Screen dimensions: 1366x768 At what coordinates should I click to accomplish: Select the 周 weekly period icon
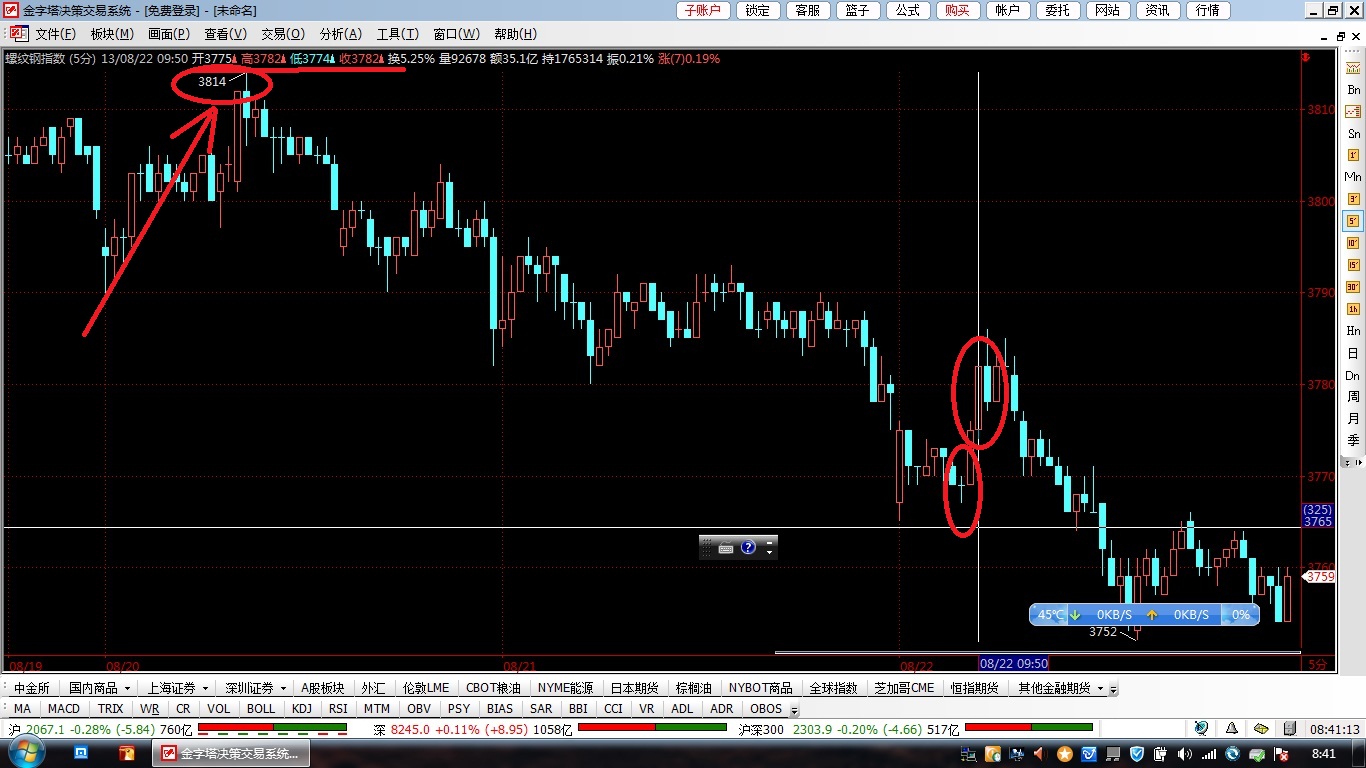click(1353, 397)
